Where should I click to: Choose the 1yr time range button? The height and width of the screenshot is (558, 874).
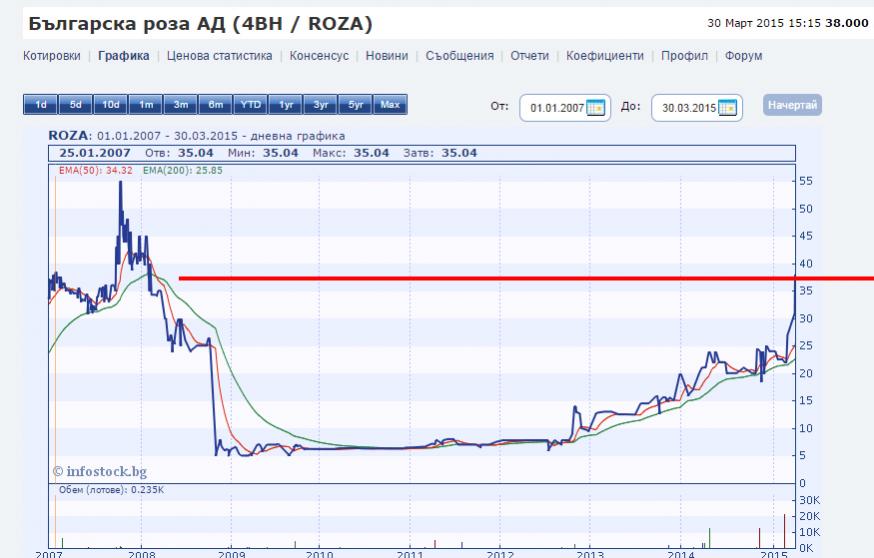[x=285, y=104]
